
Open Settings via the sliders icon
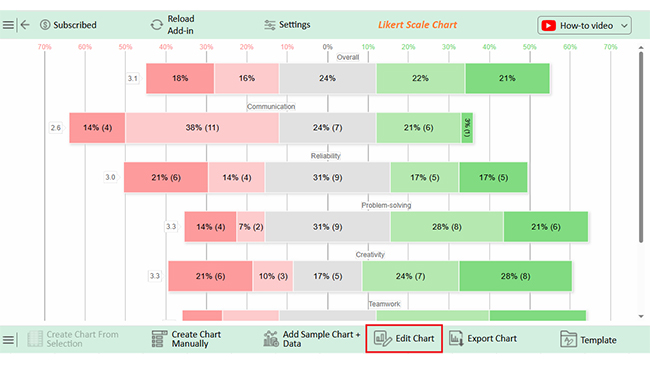coord(270,25)
